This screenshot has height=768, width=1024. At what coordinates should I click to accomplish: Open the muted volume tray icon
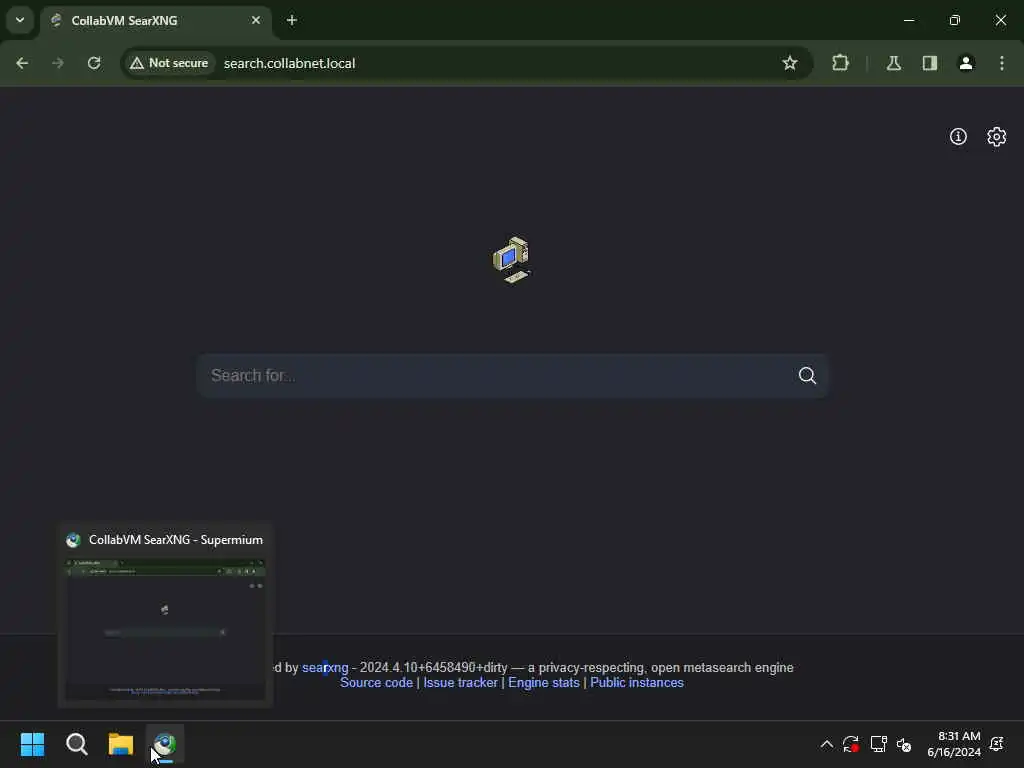(904, 744)
